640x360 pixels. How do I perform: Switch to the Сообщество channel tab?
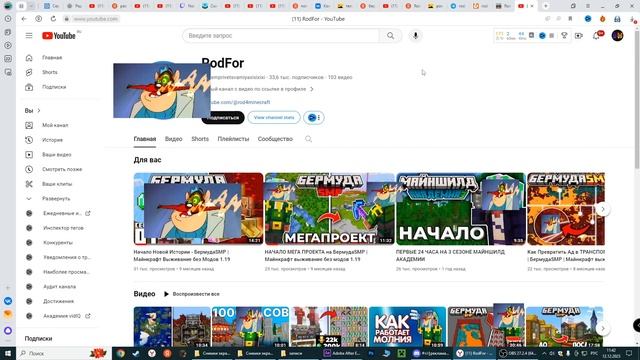coord(275,139)
